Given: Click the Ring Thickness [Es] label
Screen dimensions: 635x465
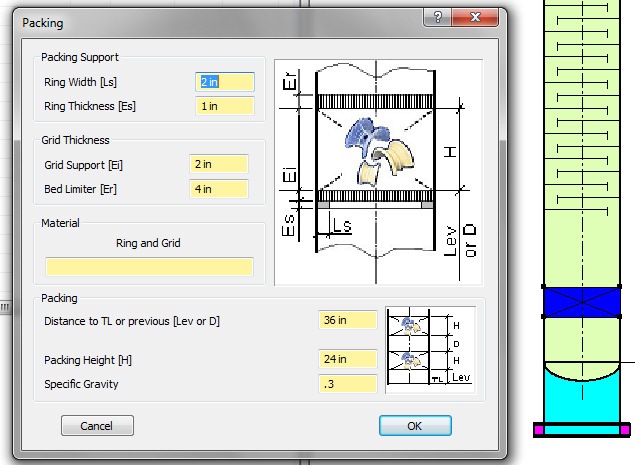Looking at the screenshot, I should (x=90, y=106).
